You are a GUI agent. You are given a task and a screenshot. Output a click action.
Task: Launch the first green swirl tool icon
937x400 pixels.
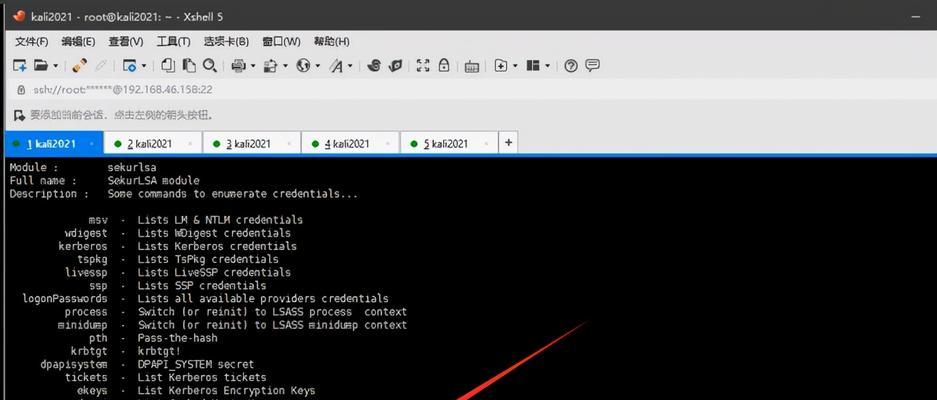coord(374,66)
